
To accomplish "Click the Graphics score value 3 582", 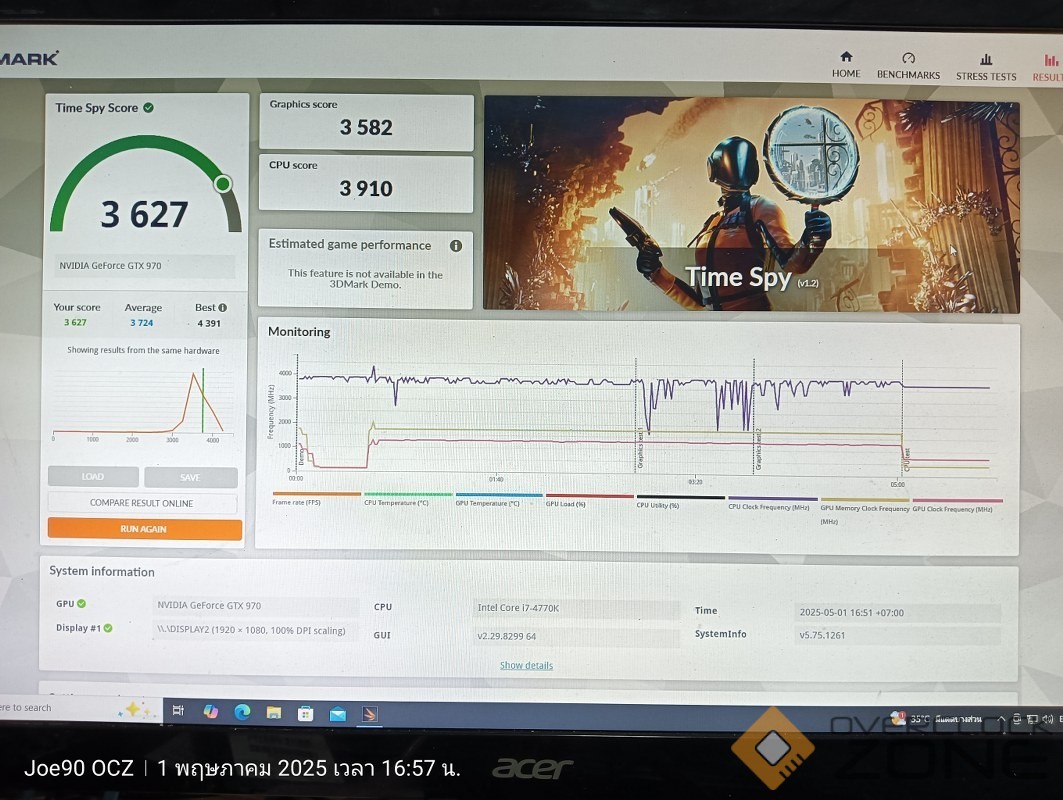I will 366,127.
